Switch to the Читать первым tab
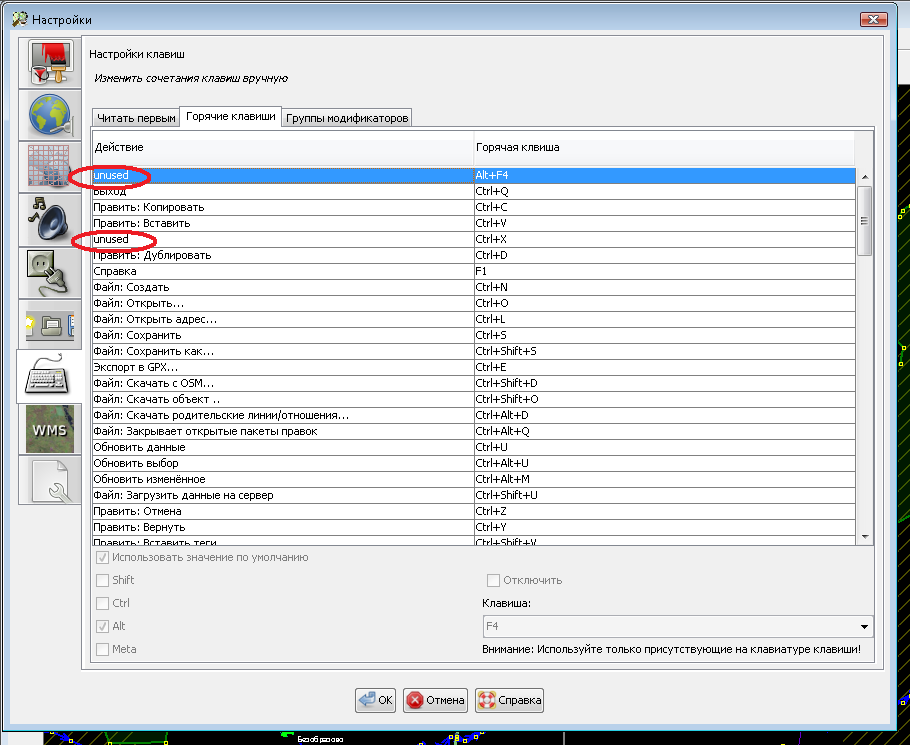The image size is (910, 745). [x=136, y=118]
